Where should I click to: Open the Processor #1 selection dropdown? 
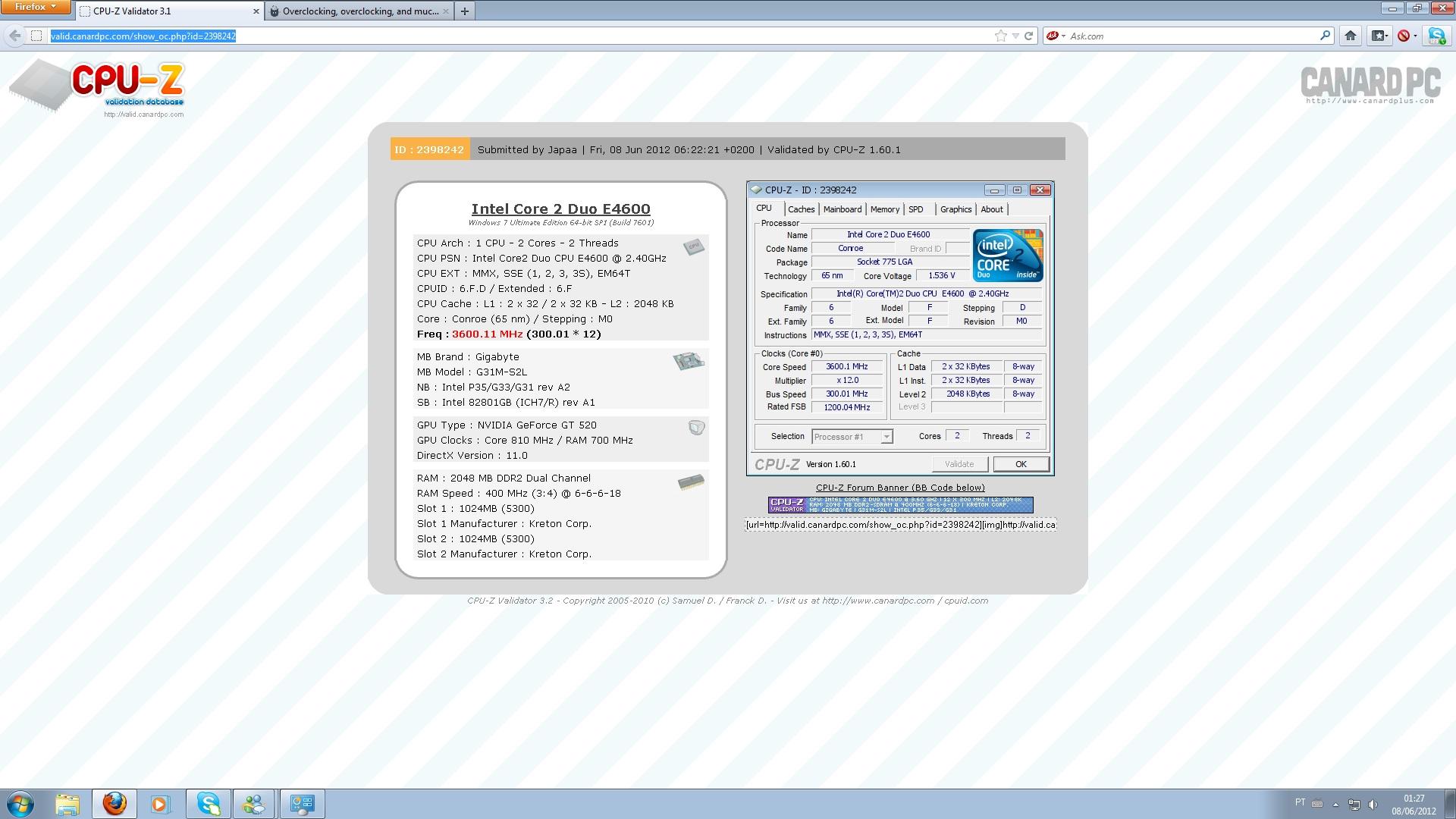pyautogui.click(x=852, y=437)
